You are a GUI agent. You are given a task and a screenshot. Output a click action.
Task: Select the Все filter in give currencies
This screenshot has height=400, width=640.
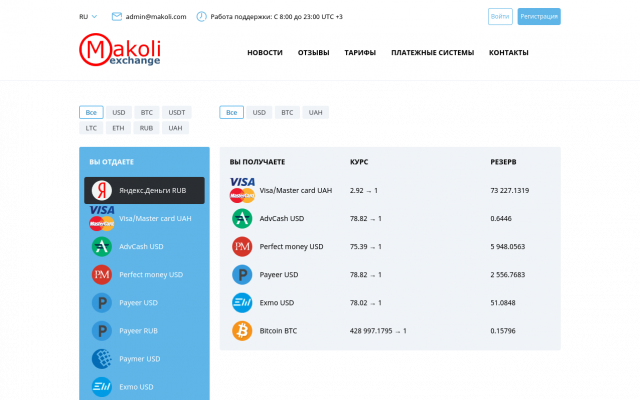click(91, 112)
